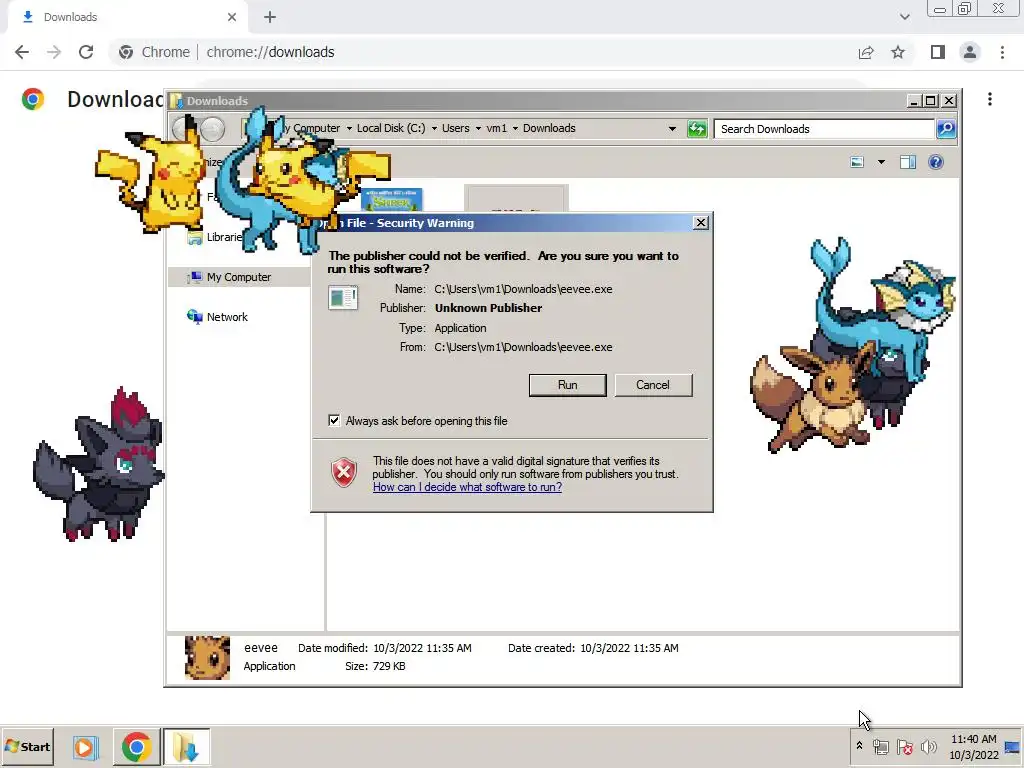Open view options dropdown arrow in Explorer
The image size is (1024, 768).
click(x=881, y=162)
